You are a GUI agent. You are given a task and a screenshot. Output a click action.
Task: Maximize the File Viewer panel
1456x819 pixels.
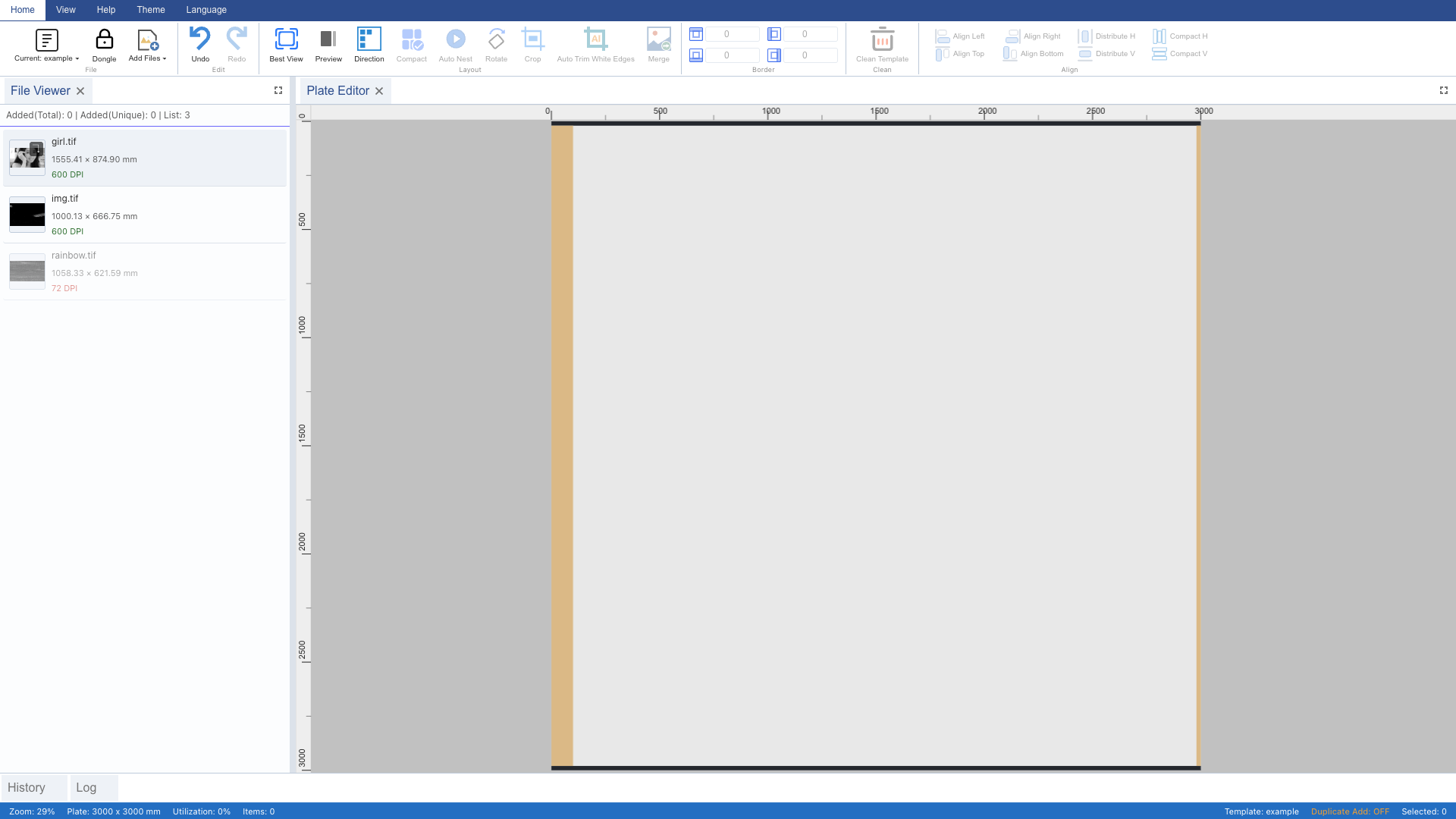[278, 90]
